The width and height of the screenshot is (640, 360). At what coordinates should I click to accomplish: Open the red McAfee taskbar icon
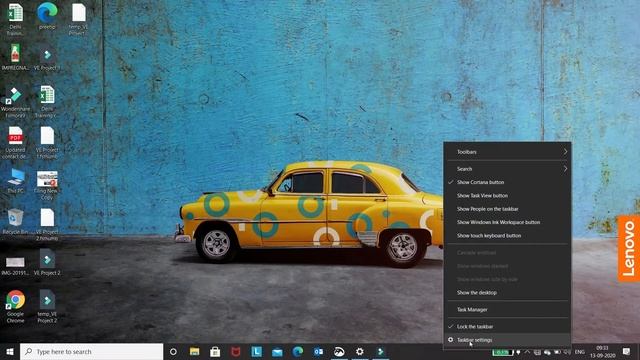point(236,351)
